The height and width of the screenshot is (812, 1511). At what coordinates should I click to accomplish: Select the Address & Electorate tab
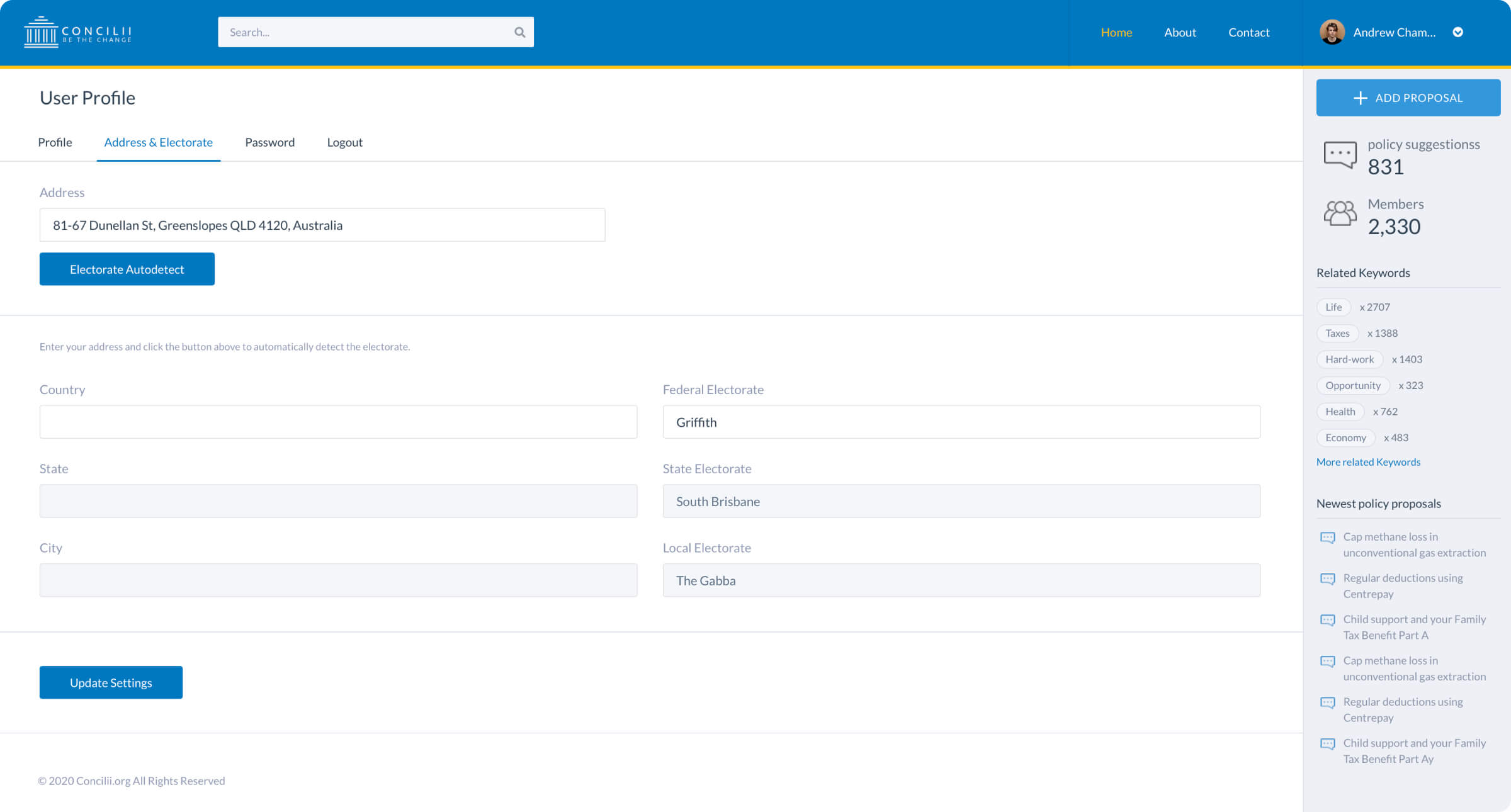coord(158,142)
